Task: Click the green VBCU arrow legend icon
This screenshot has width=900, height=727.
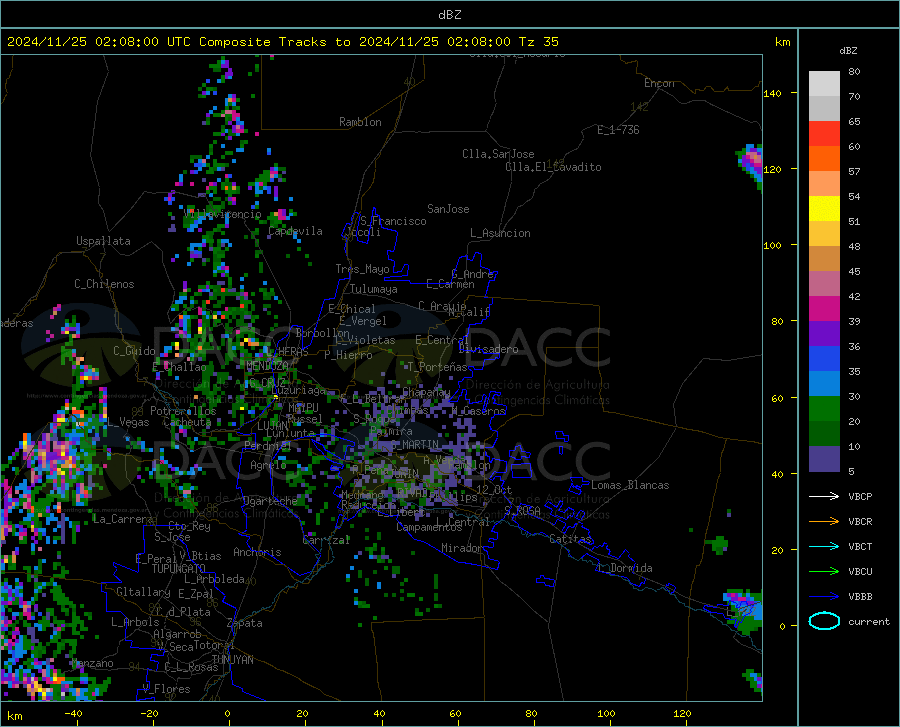Action: coord(824,572)
